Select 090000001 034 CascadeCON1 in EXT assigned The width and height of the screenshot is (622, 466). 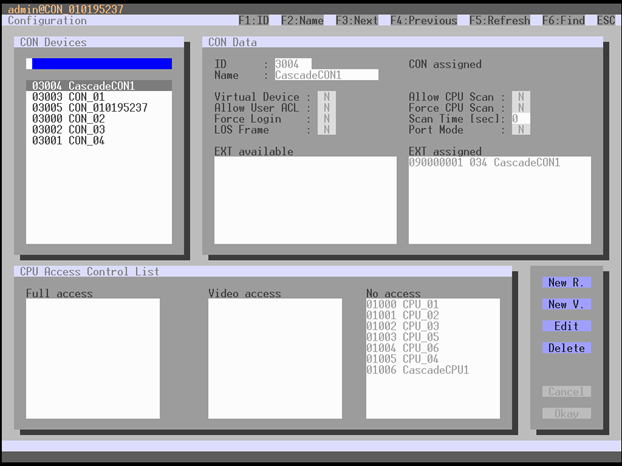point(500,162)
